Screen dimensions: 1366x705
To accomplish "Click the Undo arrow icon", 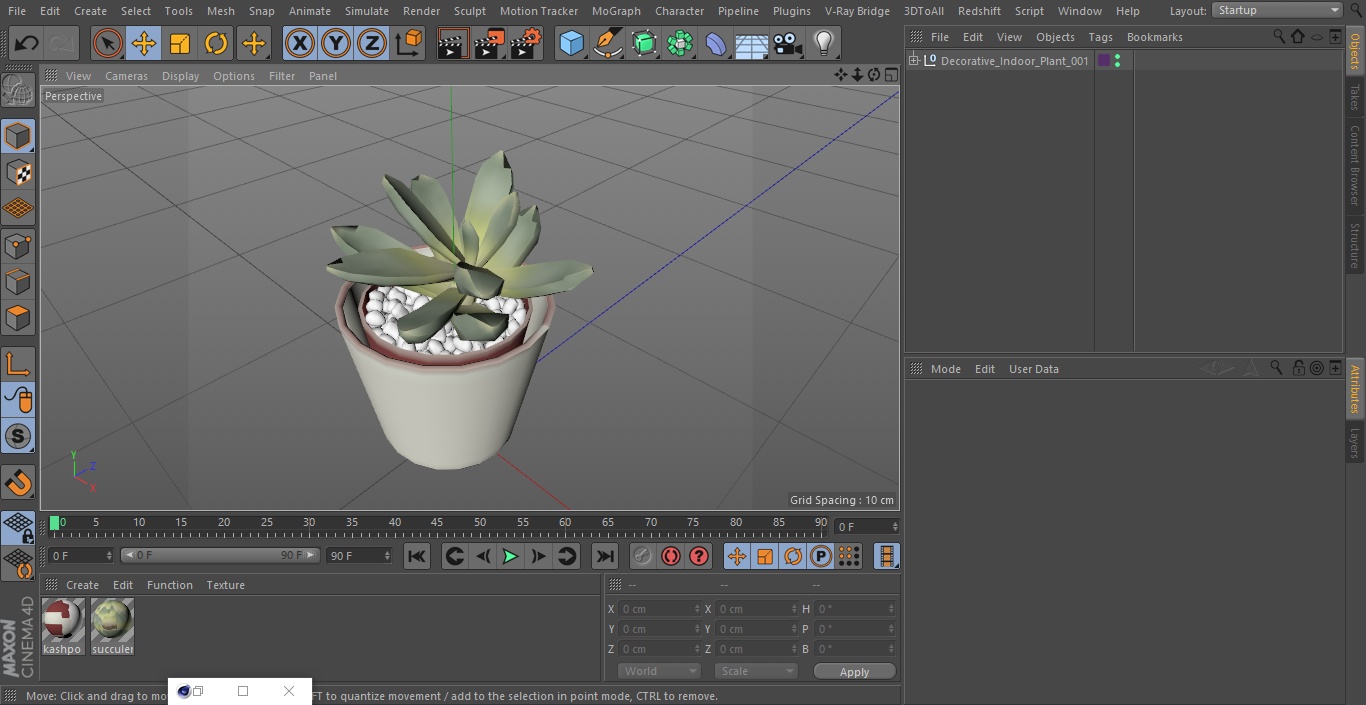I will click(x=27, y=43).
